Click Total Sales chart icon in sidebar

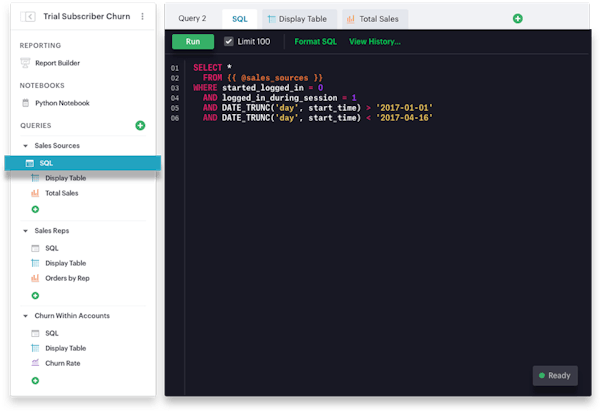[35, 193]
